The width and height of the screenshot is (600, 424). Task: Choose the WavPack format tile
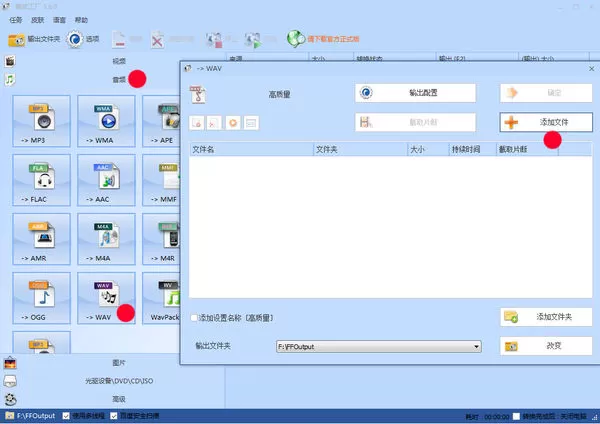[161, 298]
